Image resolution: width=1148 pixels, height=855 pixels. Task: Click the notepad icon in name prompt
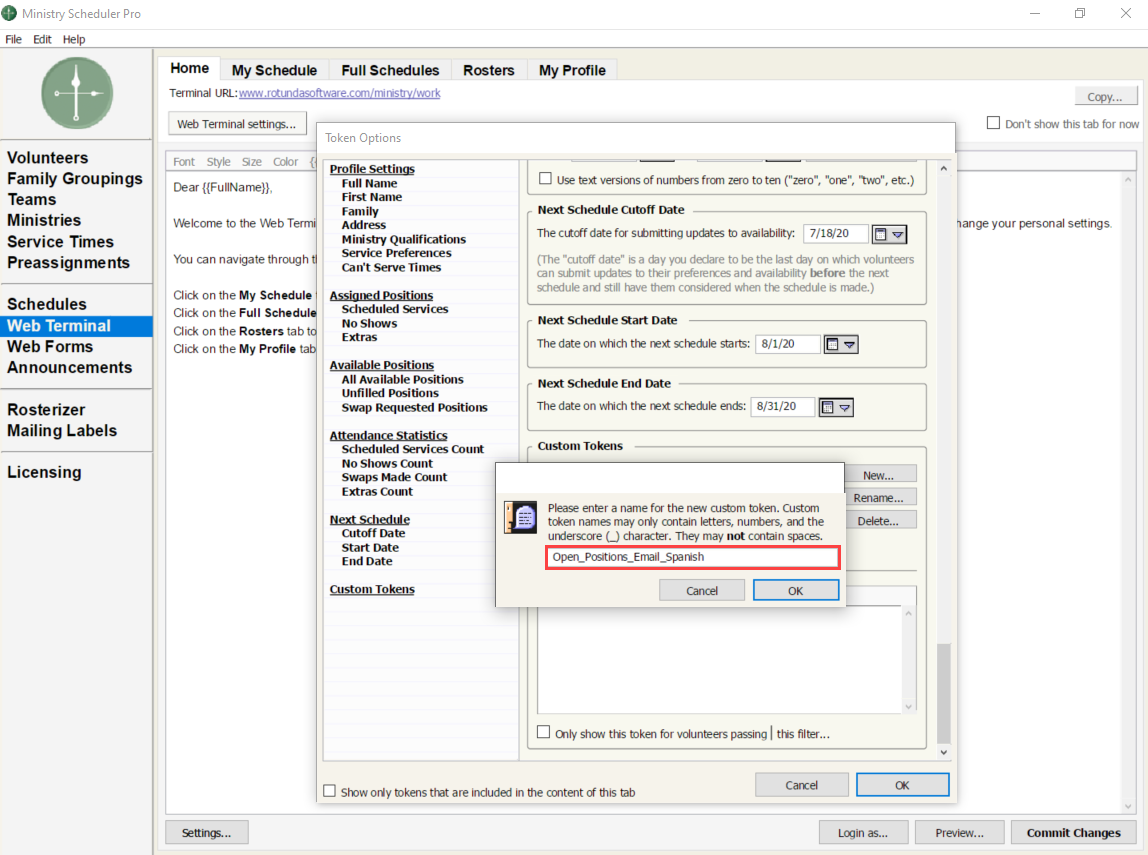point(521,517)
